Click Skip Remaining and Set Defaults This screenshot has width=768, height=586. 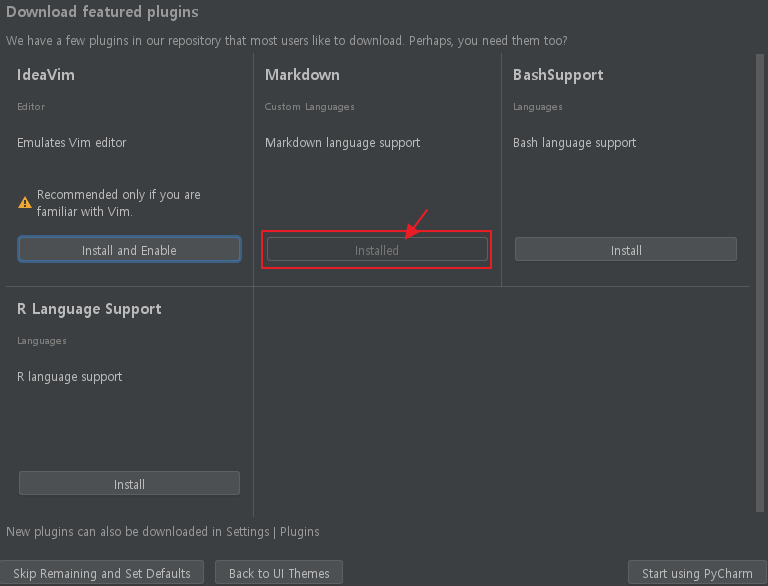coord(102,573)
